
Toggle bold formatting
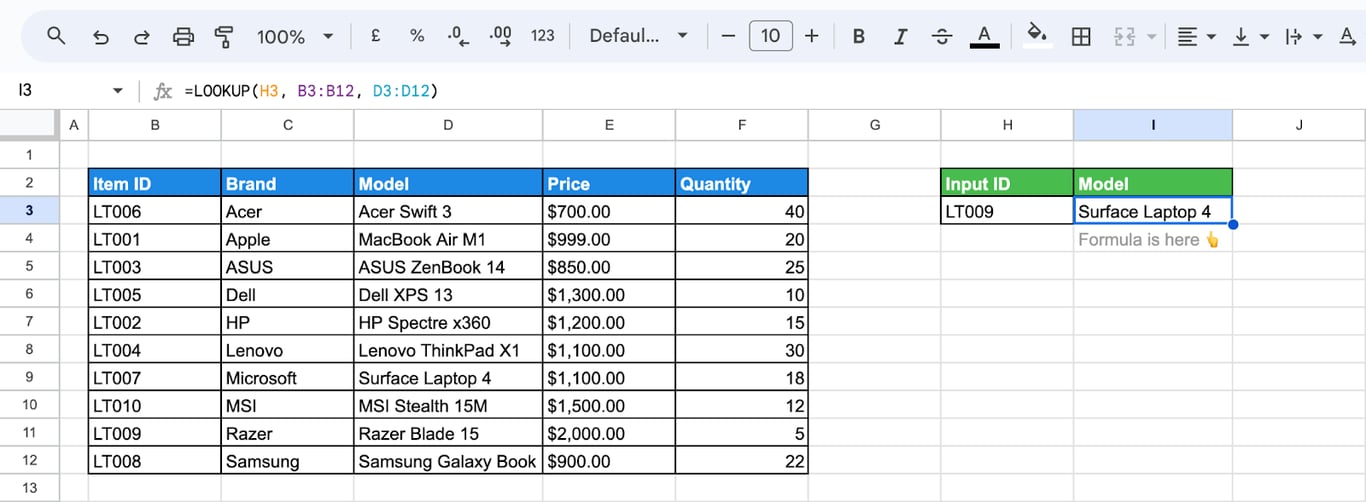point(859,36)
